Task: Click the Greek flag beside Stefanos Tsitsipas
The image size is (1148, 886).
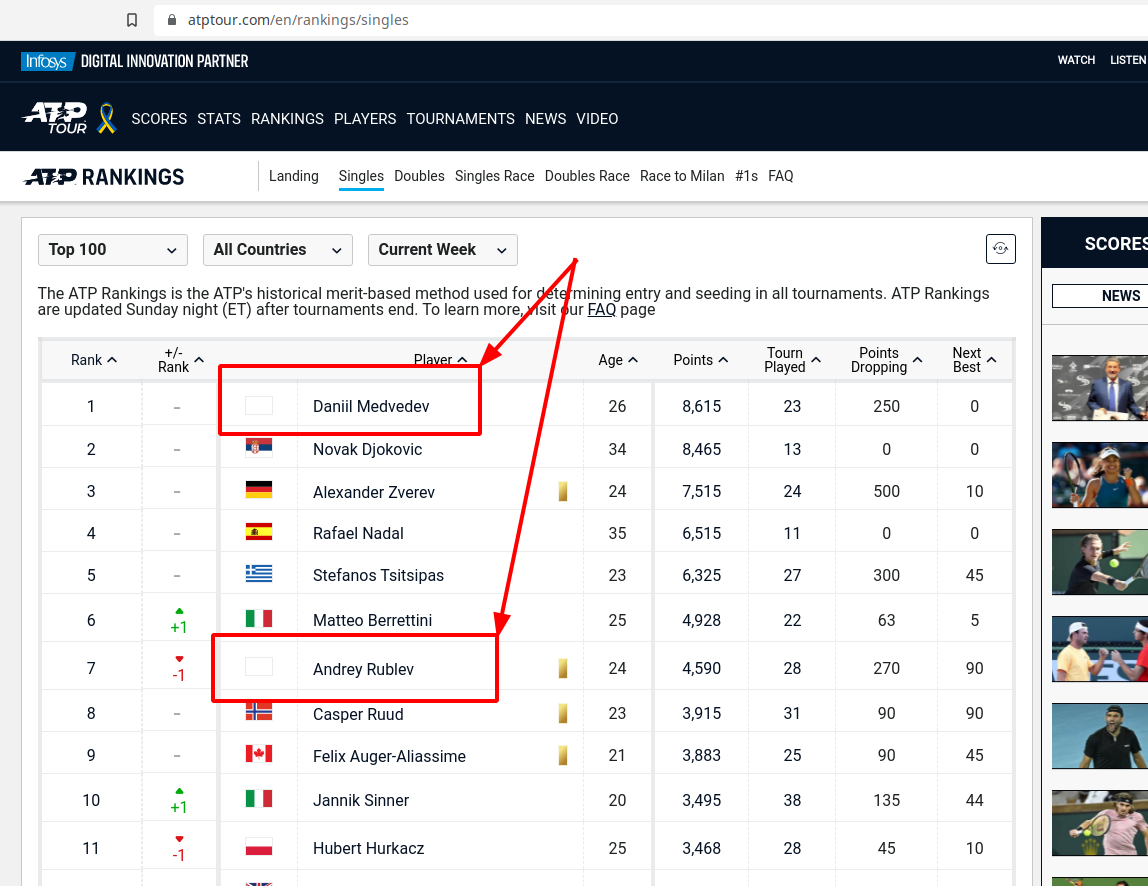Action: (x=259, y=574)
